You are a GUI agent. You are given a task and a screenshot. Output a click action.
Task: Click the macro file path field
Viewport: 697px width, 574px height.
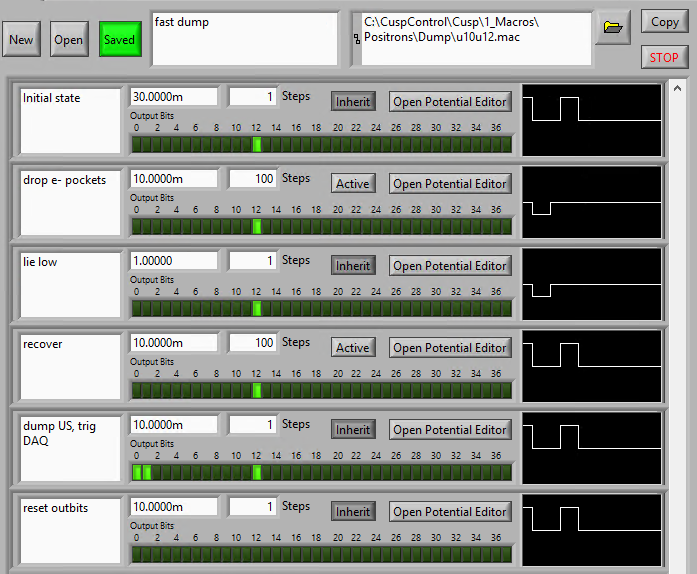coord(476,39)
